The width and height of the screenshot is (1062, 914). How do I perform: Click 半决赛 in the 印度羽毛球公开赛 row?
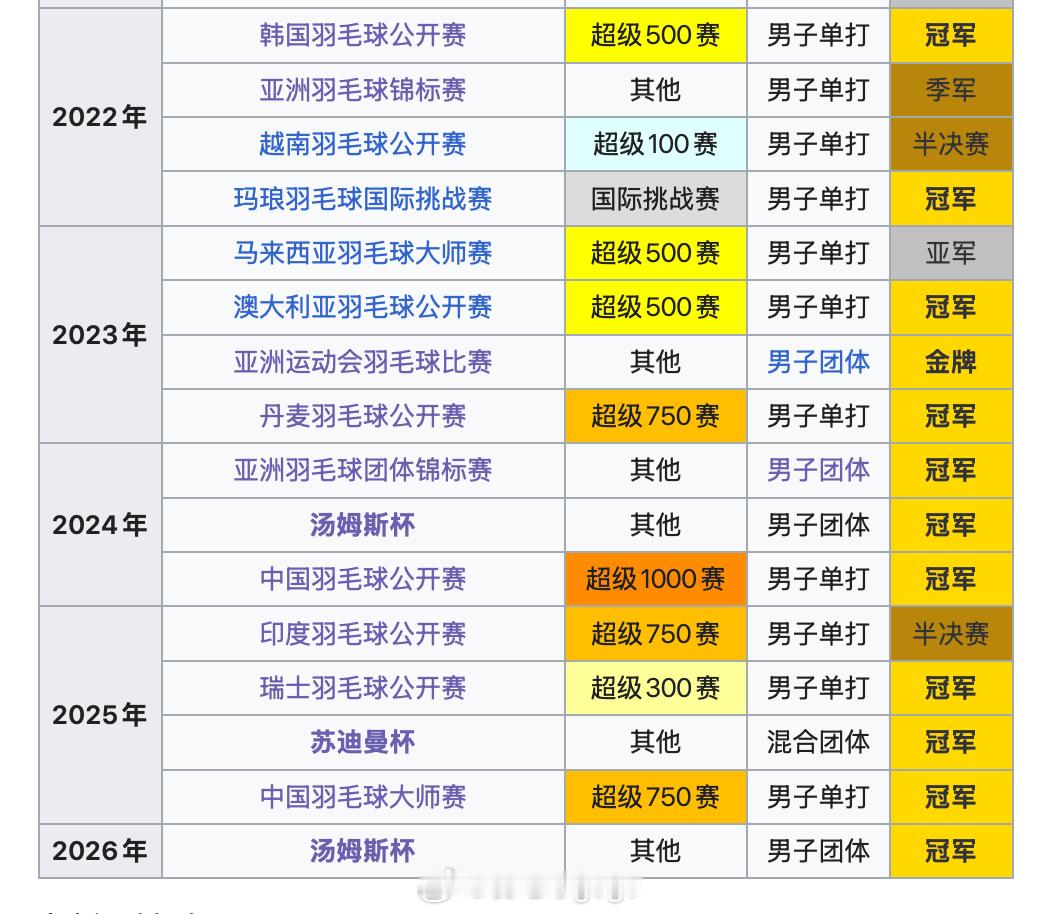[951, 634]
